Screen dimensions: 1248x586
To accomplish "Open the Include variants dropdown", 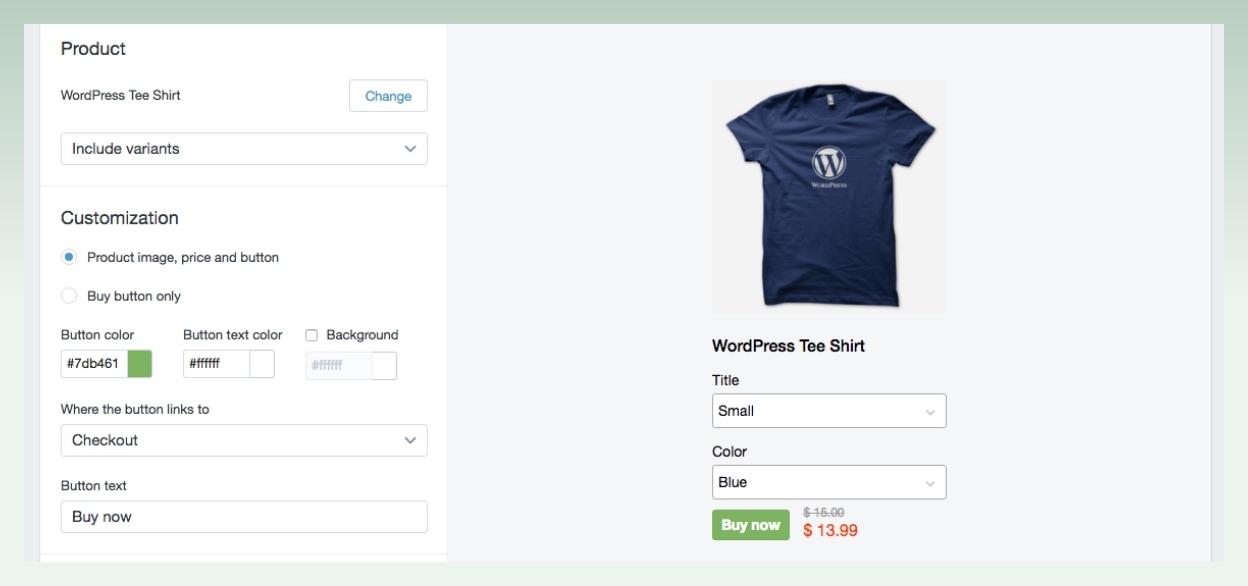I will coord(244,148).
